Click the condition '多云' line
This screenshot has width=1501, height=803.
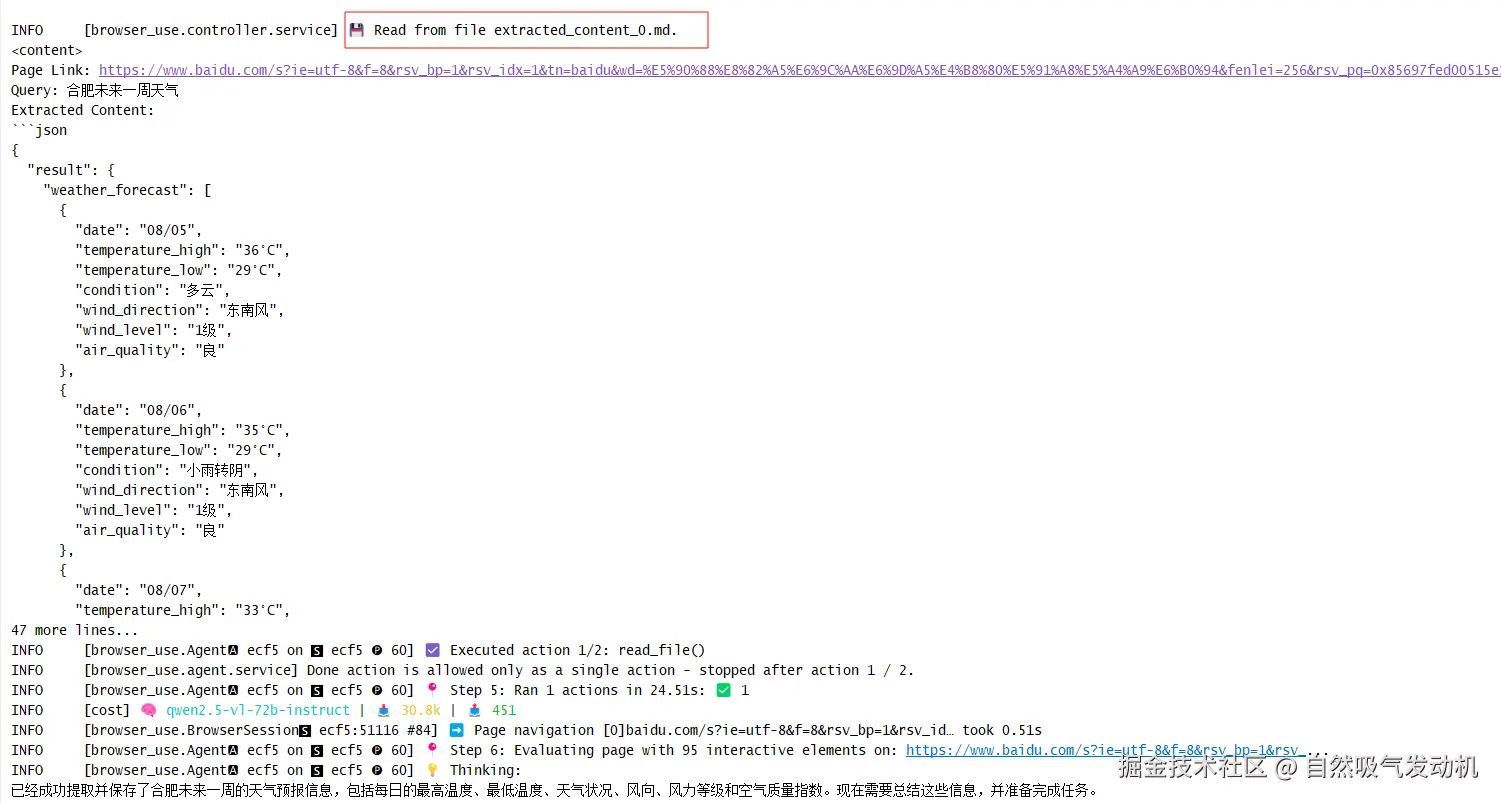click(152, 290)
